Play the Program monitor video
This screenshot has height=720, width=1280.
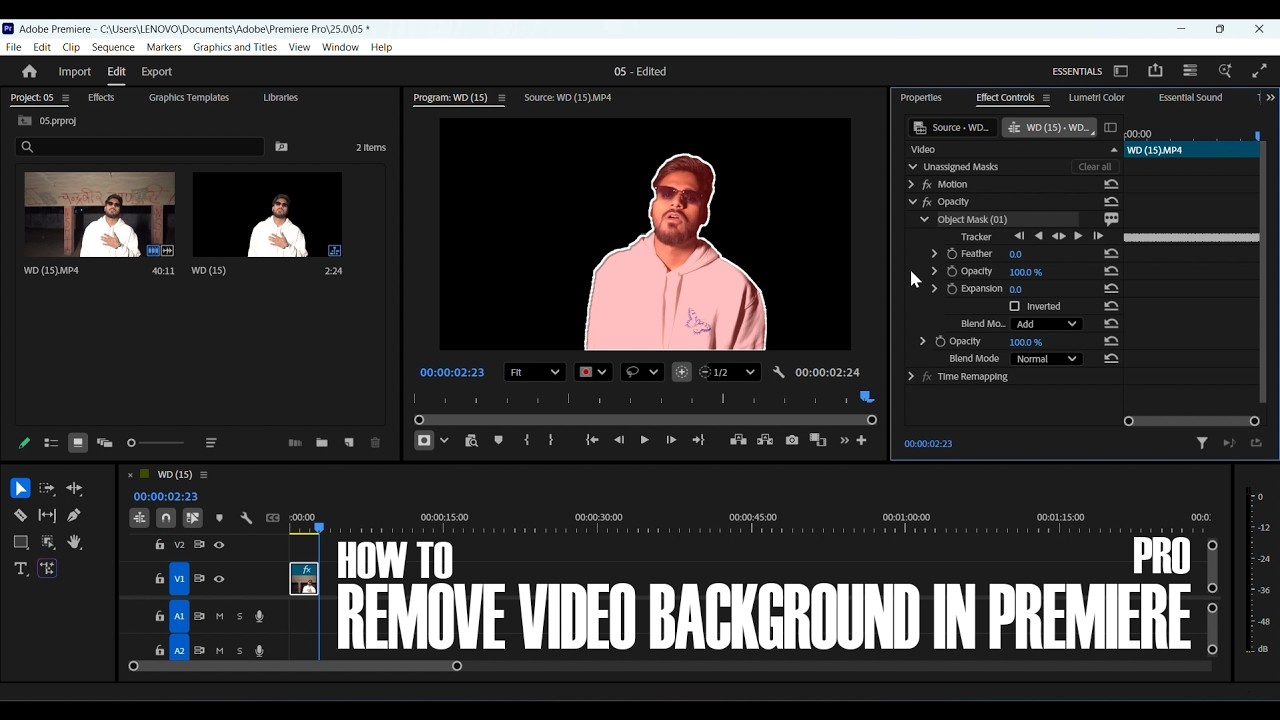[x=644, y=440]
